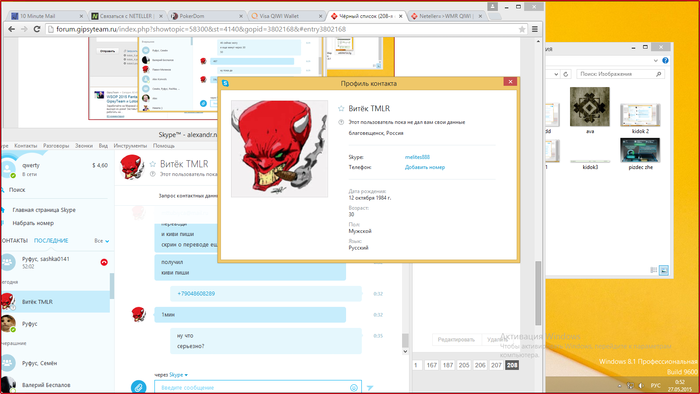Image resolution: width=700 pixels, height=394 pixels.
Task: Click the favorite star in contact profile dialog
Action: (x=341, y=108)
